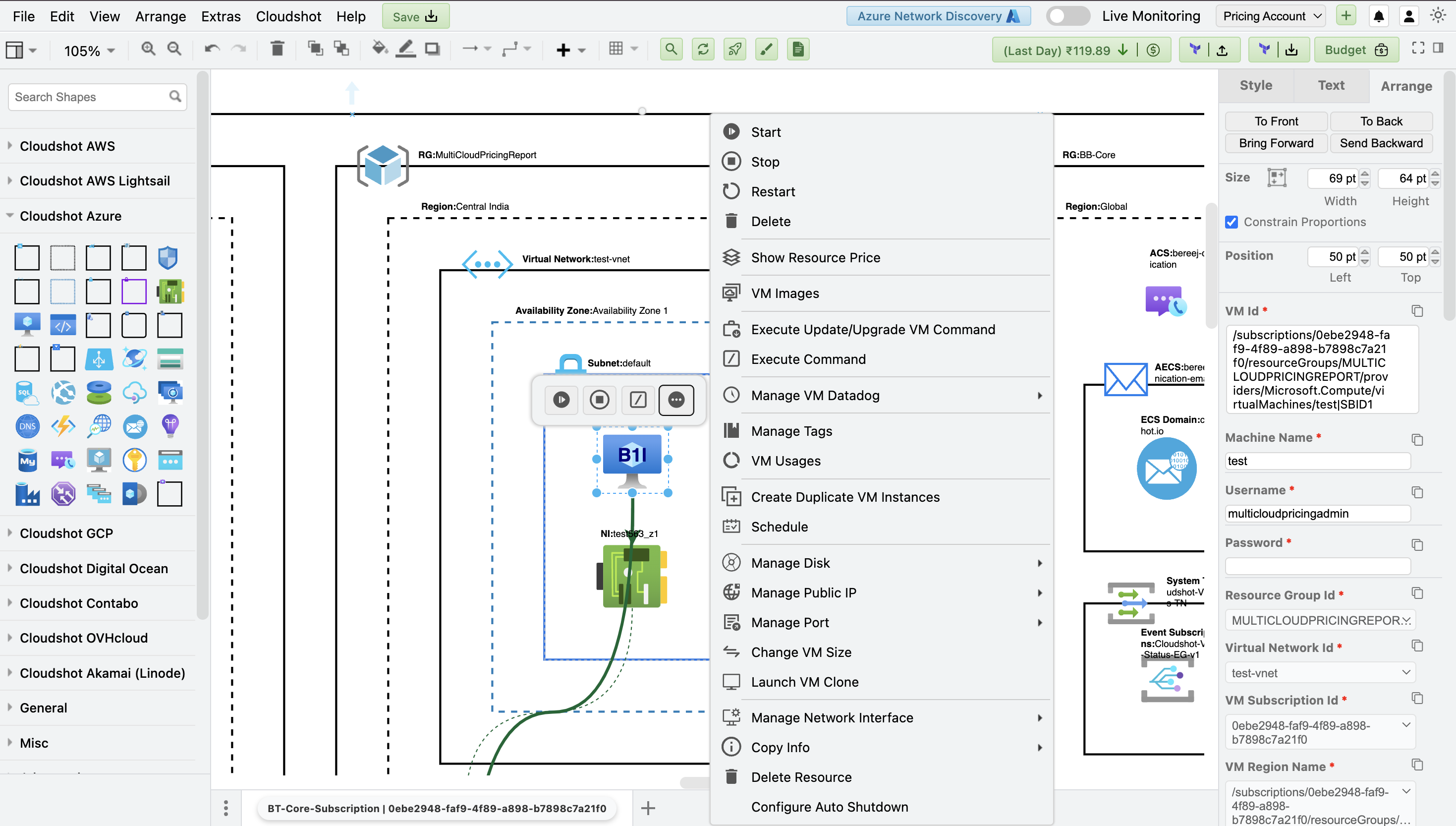
Task: Click the zoom in magnifier icon
Action: click(149, 50)
